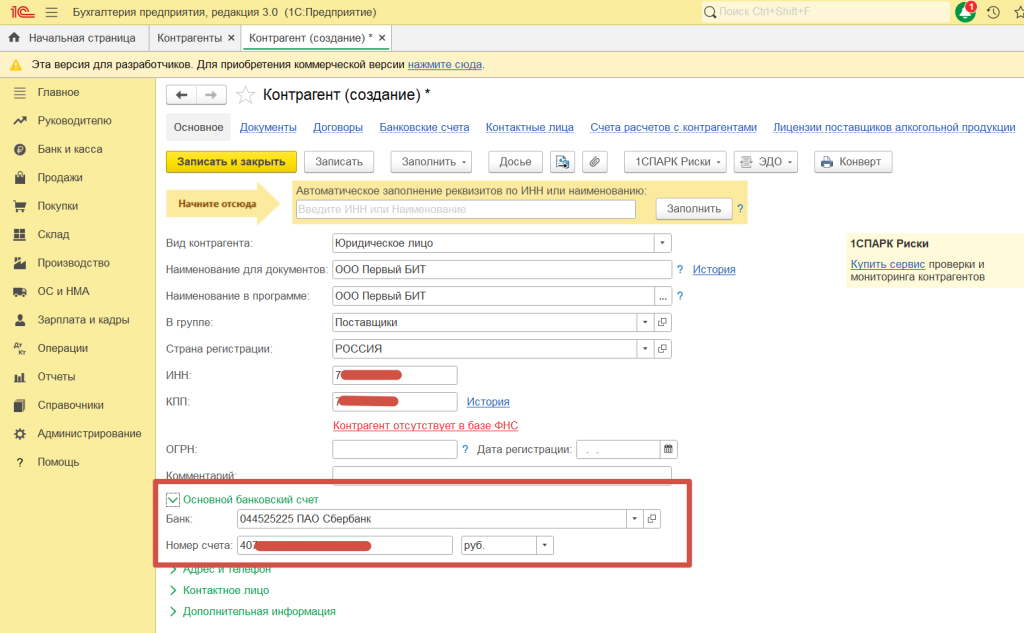Open the currency руб. dropdown
The image size is (1024, 633).
pyautogui.click(x=544, y=546)
